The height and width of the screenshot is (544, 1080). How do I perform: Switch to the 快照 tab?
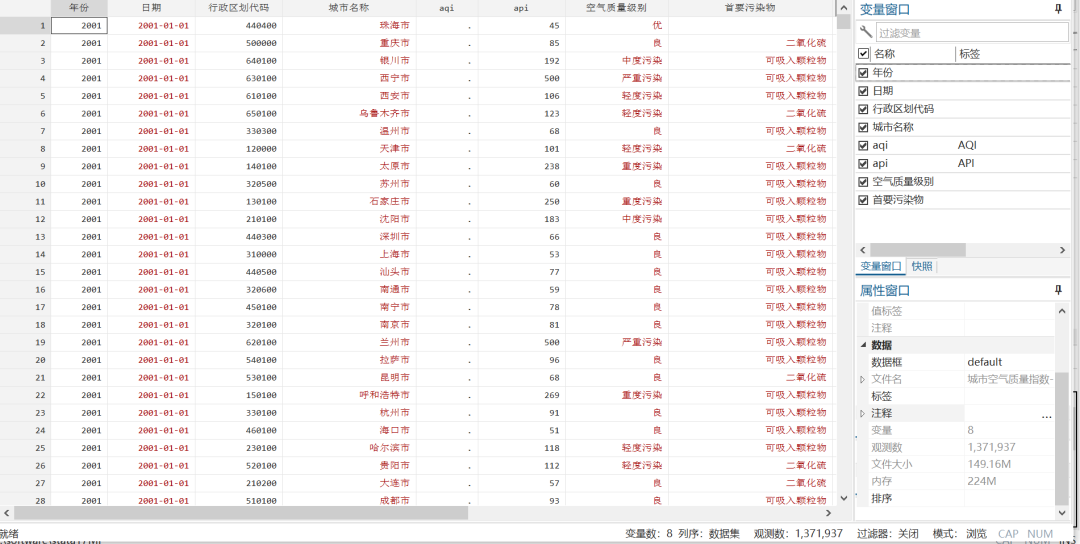tap(922, 266)
